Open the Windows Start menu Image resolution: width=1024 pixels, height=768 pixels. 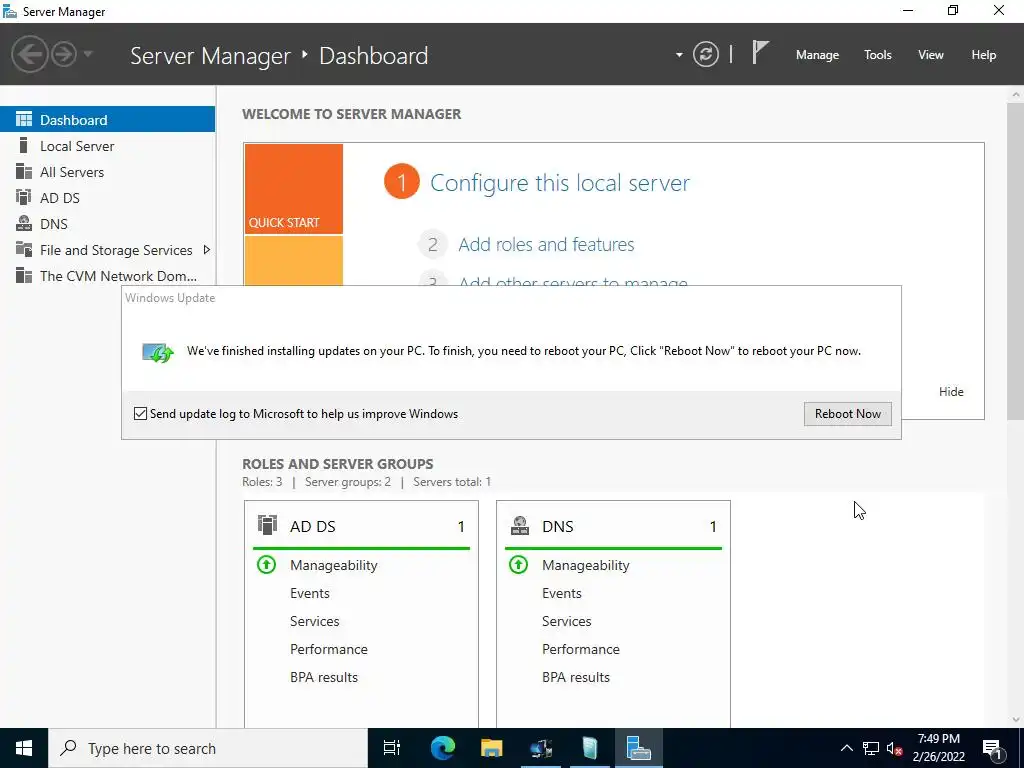click(24, 748)
